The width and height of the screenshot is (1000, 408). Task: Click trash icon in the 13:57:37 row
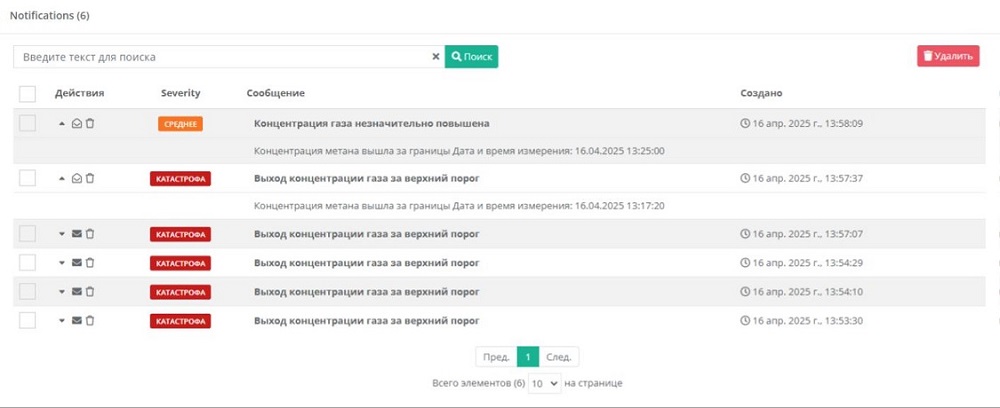click(90, 179)
